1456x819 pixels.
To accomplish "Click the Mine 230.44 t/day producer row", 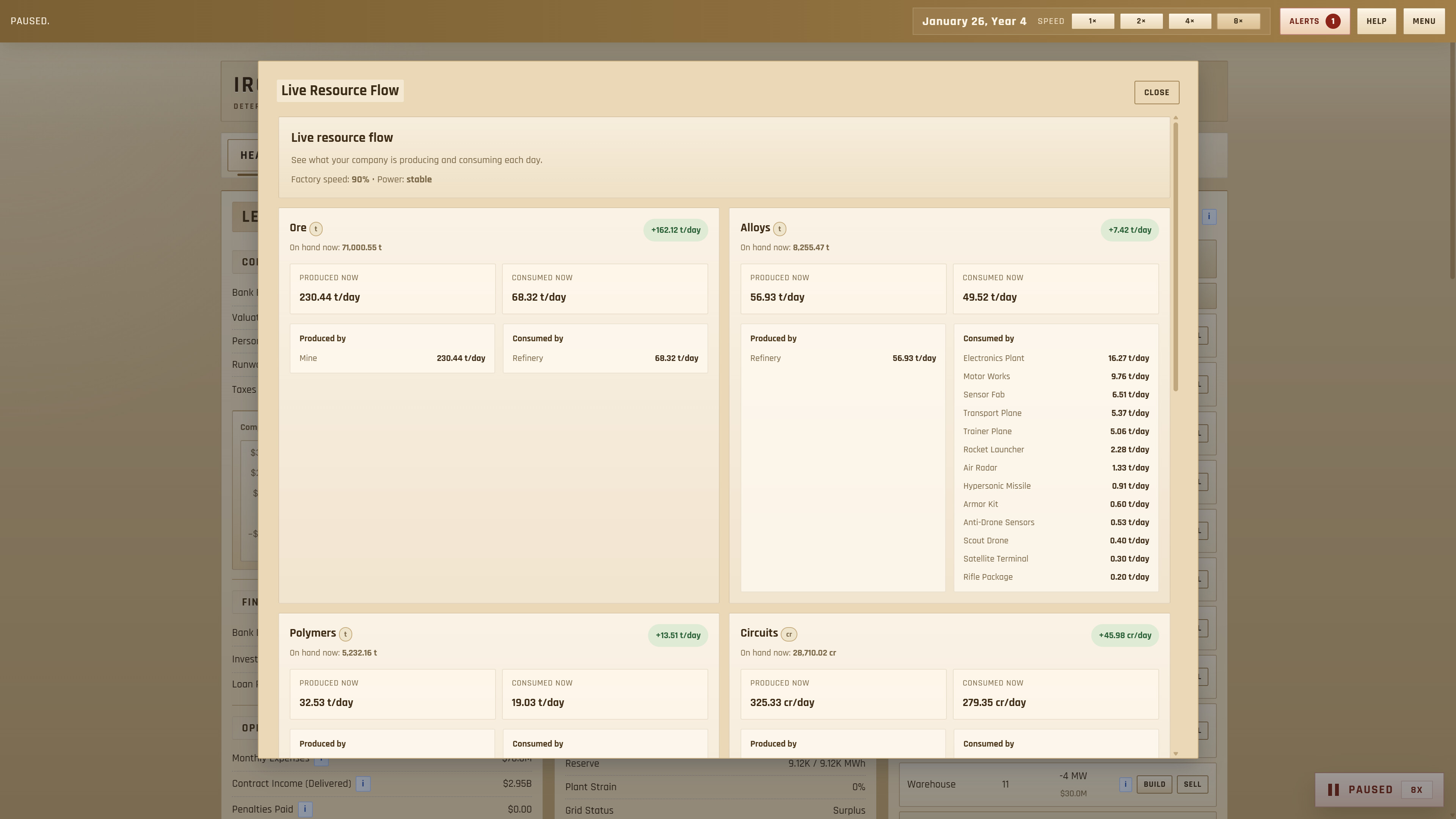I will (392, 358).
